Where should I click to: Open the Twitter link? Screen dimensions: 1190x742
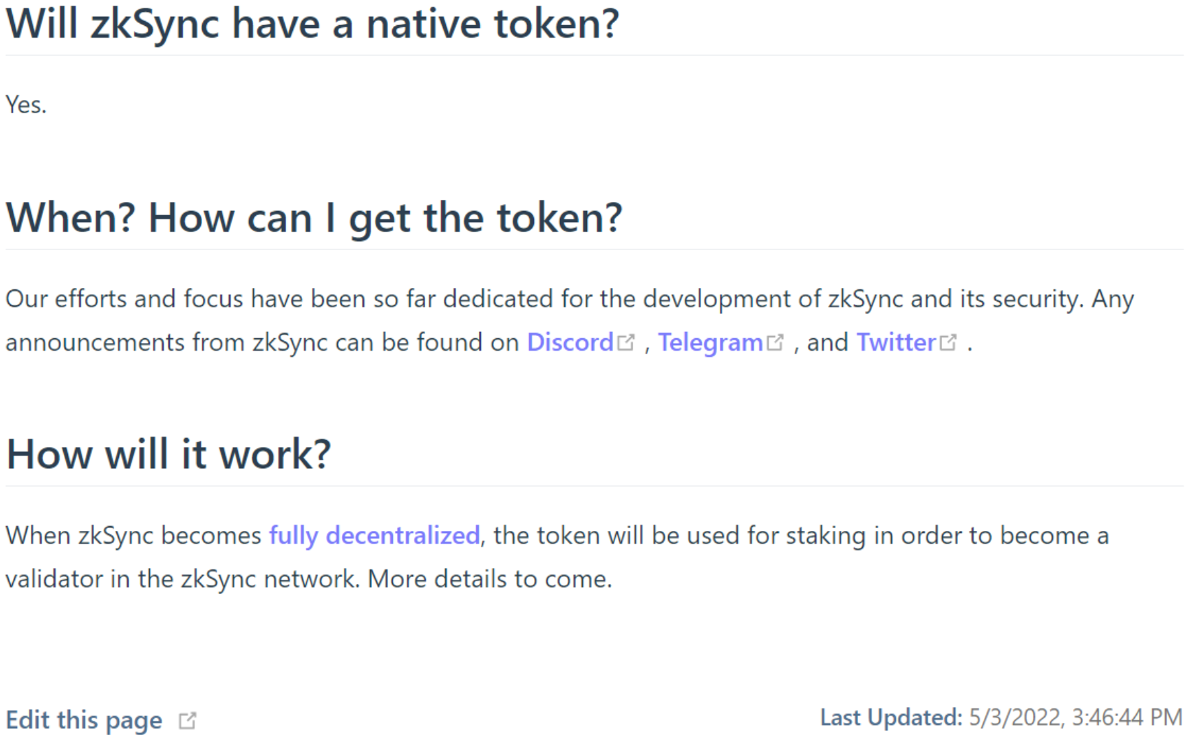click(x=896, y=343)
